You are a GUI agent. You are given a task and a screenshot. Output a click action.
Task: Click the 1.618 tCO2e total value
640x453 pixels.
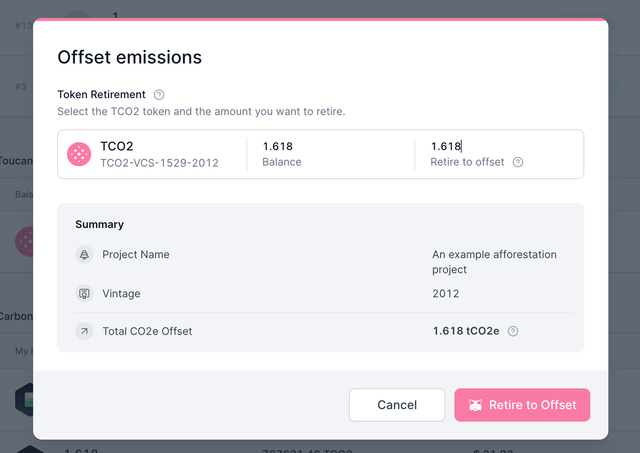[x=465, y=331]
